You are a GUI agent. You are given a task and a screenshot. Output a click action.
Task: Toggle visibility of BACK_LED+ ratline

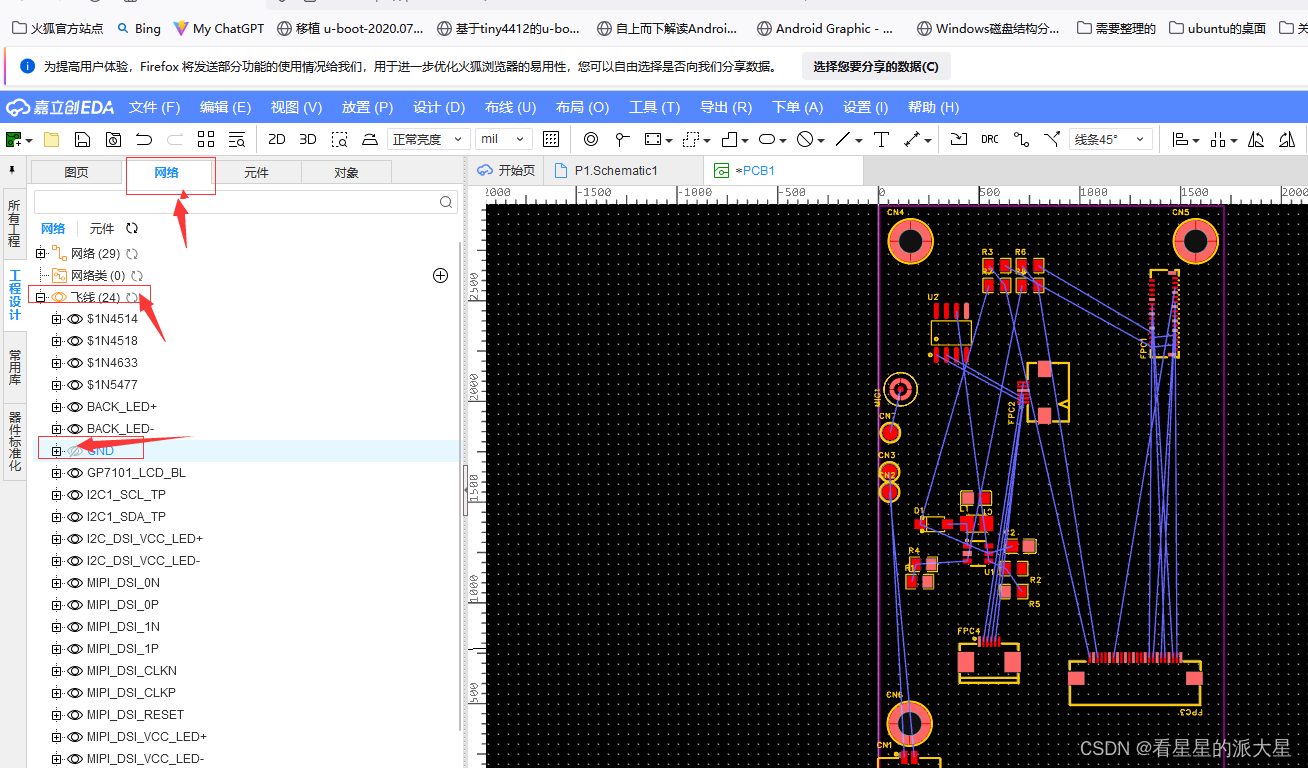(x=75, y=407)
